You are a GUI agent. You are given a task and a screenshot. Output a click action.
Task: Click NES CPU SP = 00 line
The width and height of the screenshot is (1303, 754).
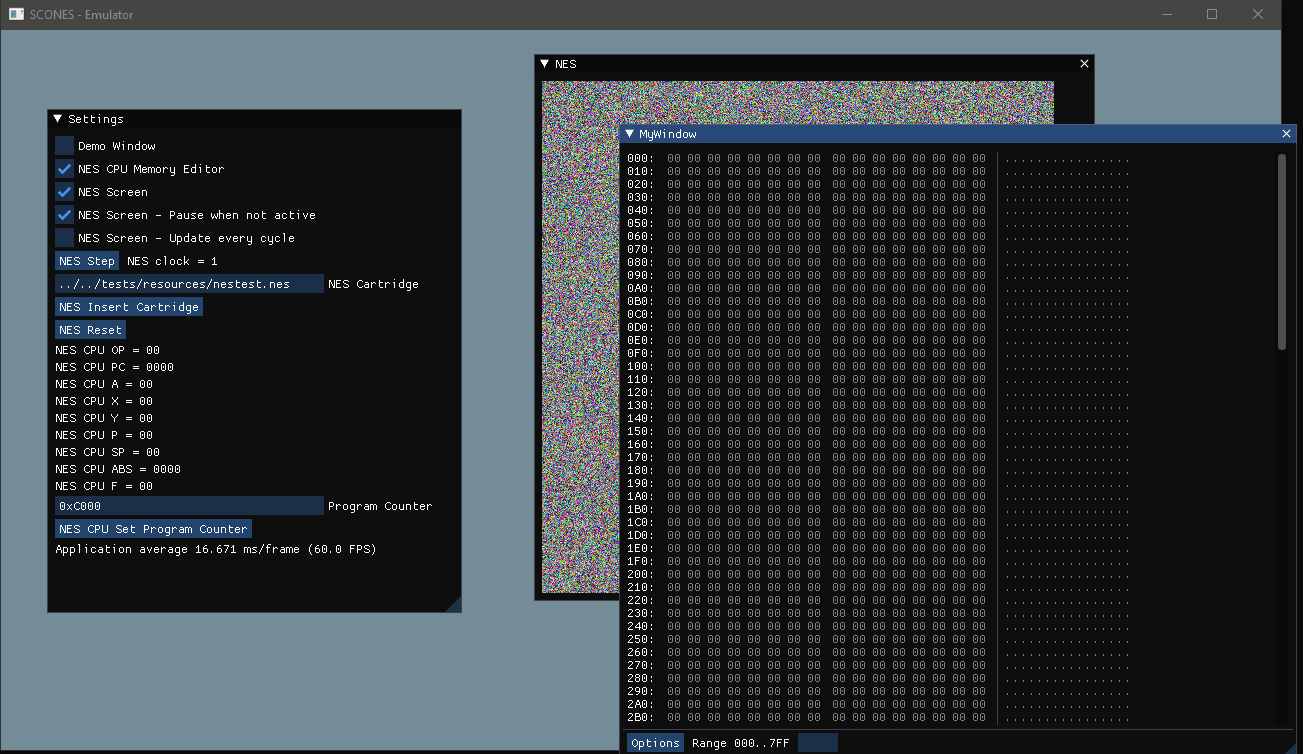(x=107, y=452)
